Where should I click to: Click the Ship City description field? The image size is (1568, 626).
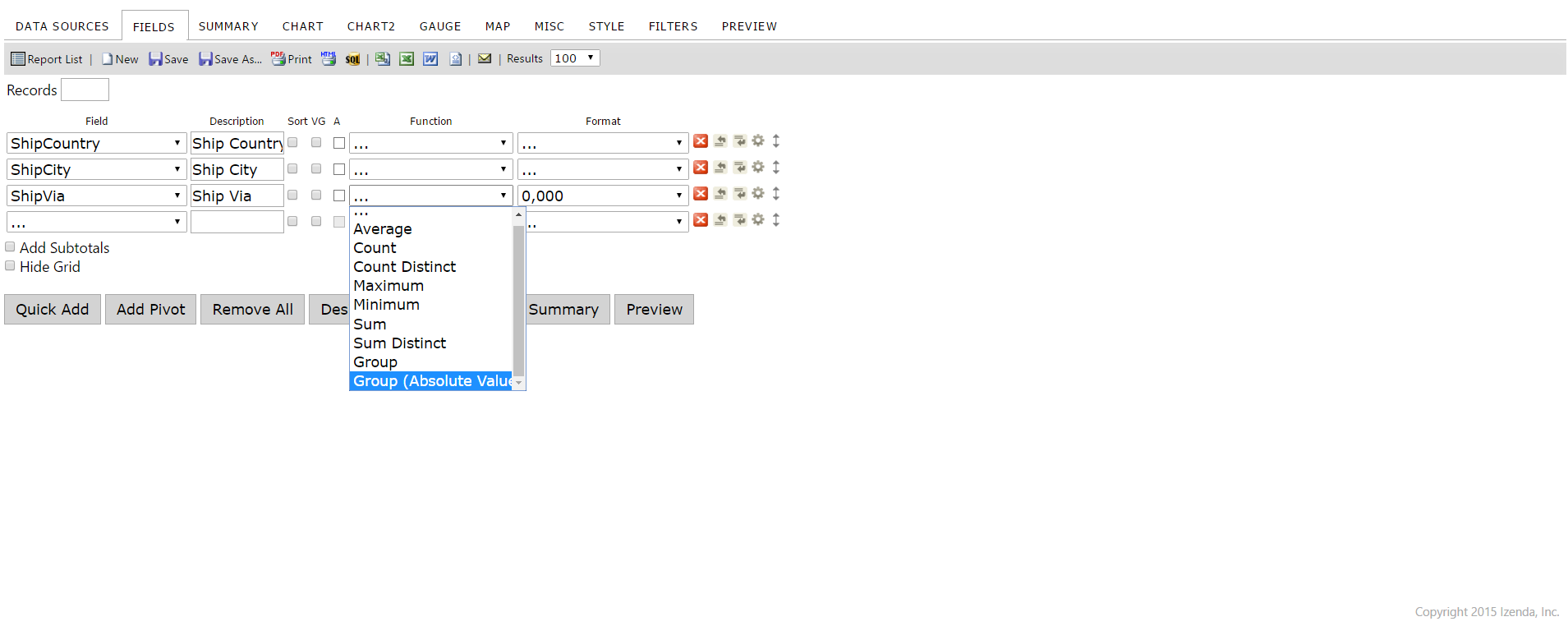coord(237,169)
